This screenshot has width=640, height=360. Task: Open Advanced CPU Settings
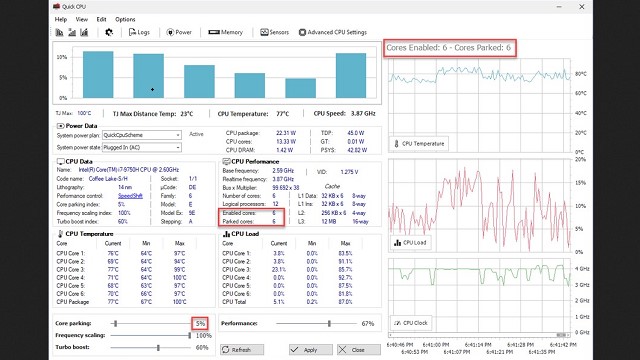click(333, 32)
